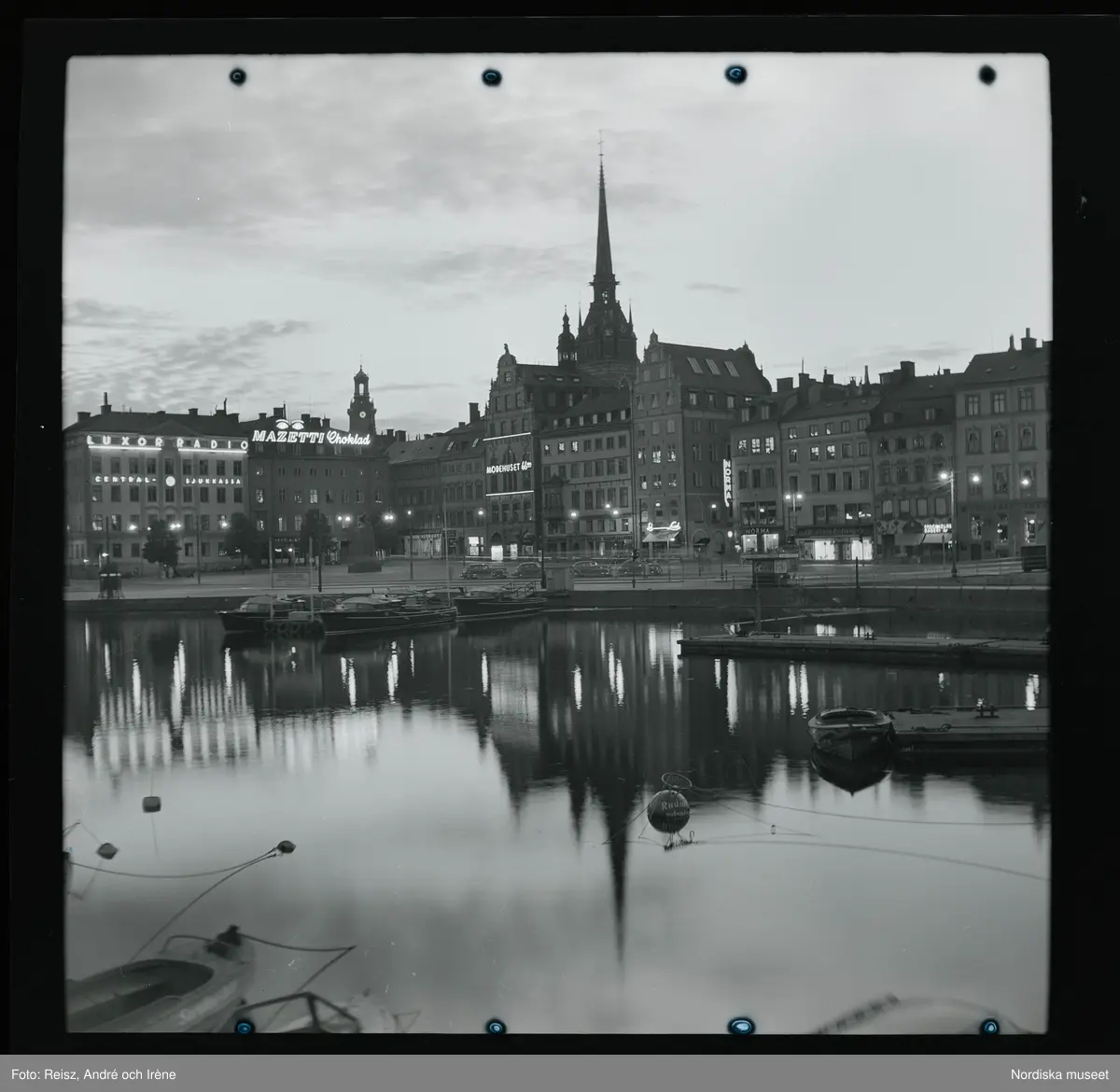1120x1092 pixels.
Task: Click the boat in the bottom-left foreground
Action: (x=159, y=980)
